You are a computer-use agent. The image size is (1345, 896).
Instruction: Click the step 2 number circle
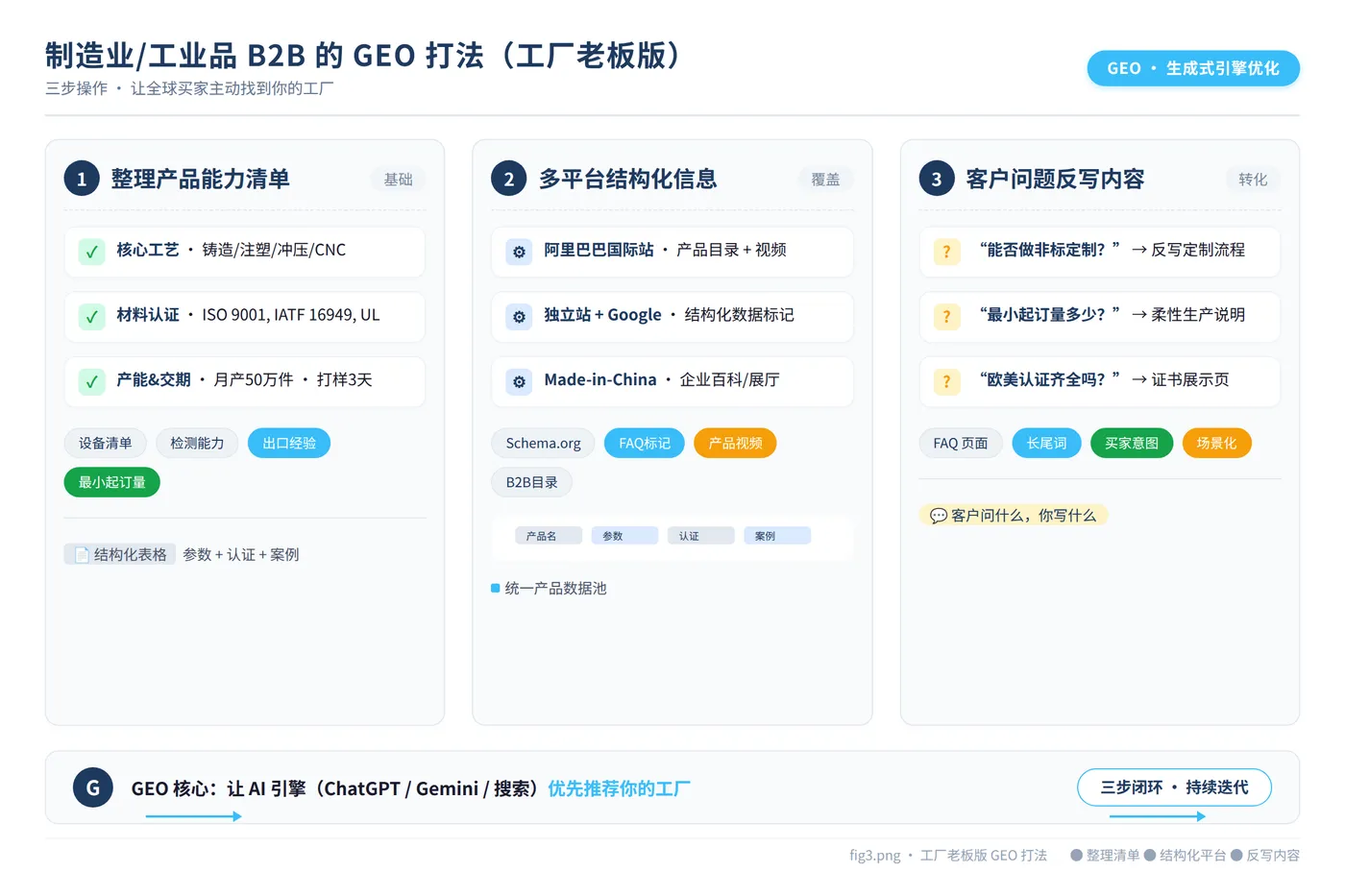[x=509, y=179]
